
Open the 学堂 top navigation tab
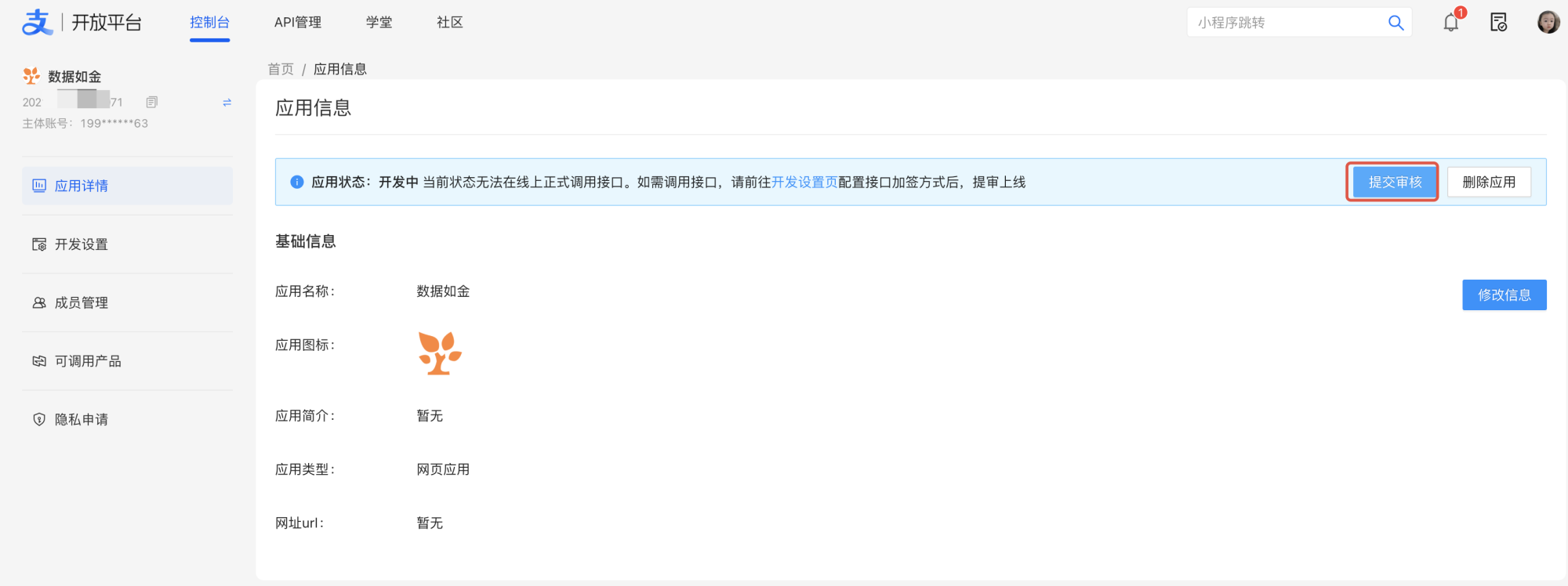pyautogui.click(x=379, y=23)
